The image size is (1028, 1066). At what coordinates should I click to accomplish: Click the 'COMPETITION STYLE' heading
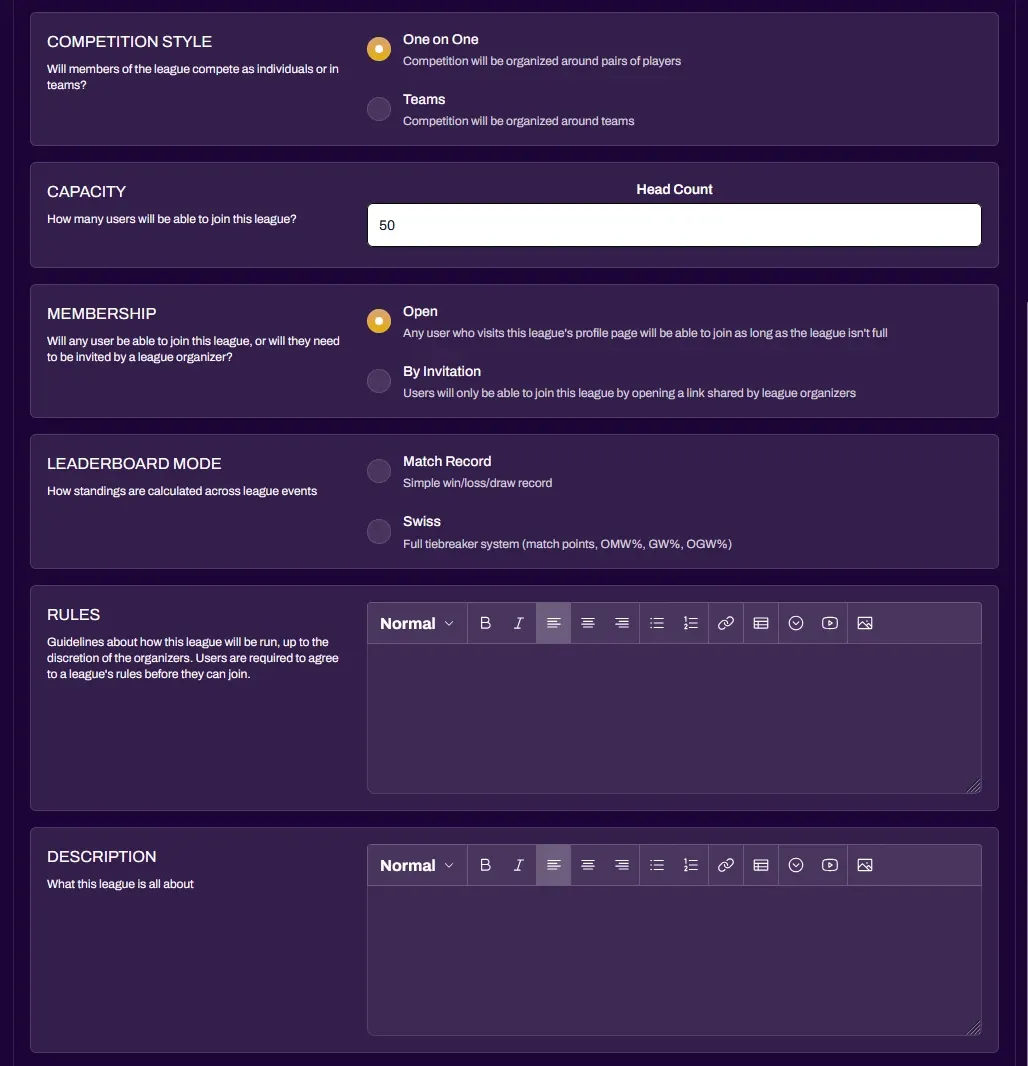(x=129, y=41)
